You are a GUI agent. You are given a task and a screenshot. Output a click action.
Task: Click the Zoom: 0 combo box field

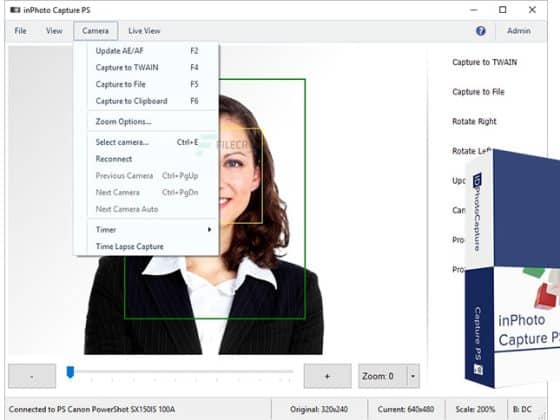[x=383, y=376]
